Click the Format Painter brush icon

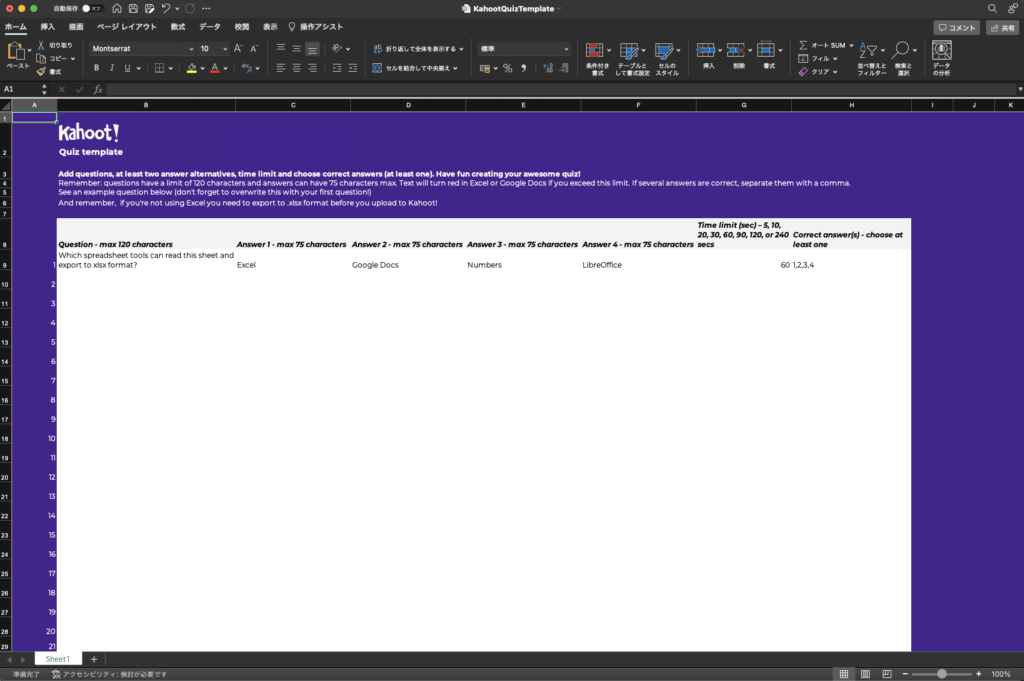click(41, 71)
